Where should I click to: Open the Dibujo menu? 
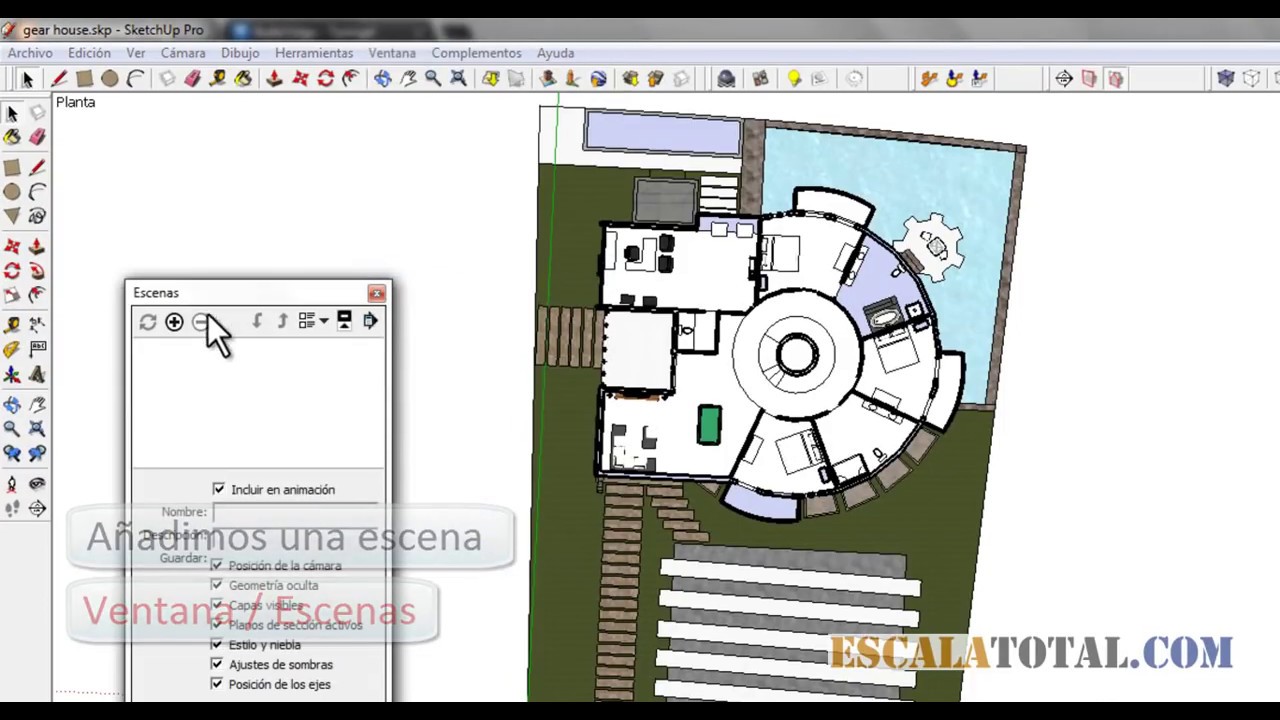coord(240,53)
